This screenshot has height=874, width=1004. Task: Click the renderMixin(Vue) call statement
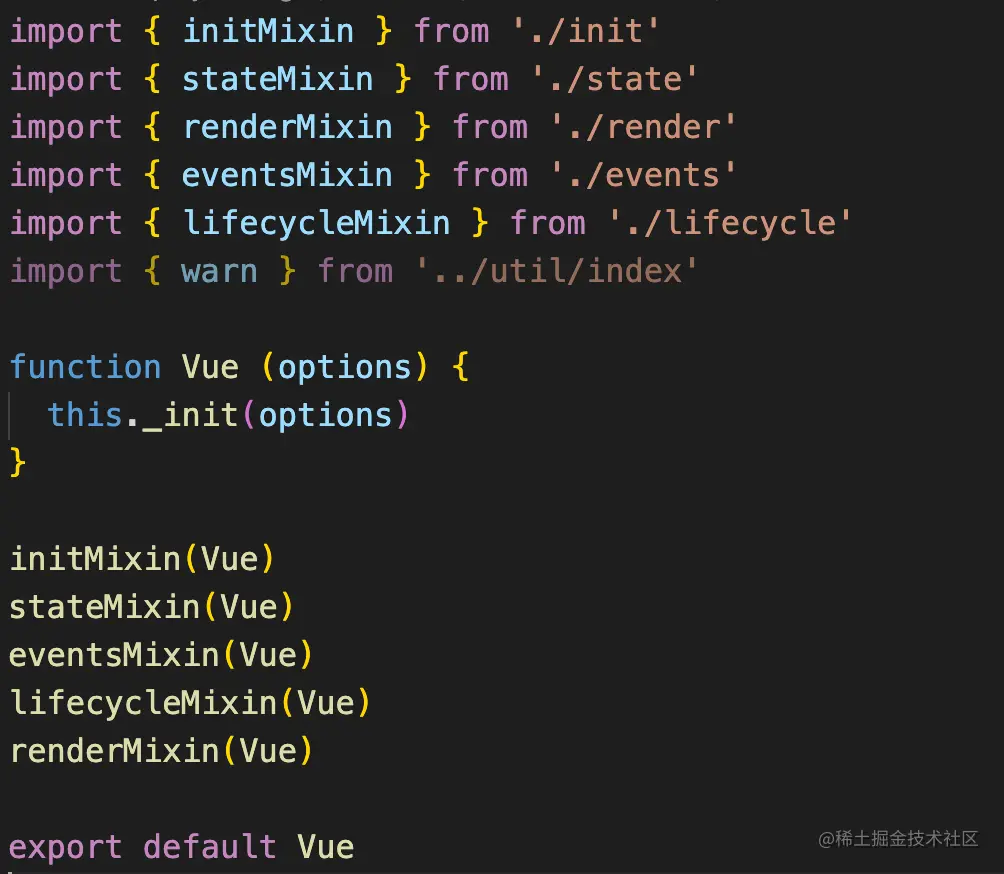(160, 751)
